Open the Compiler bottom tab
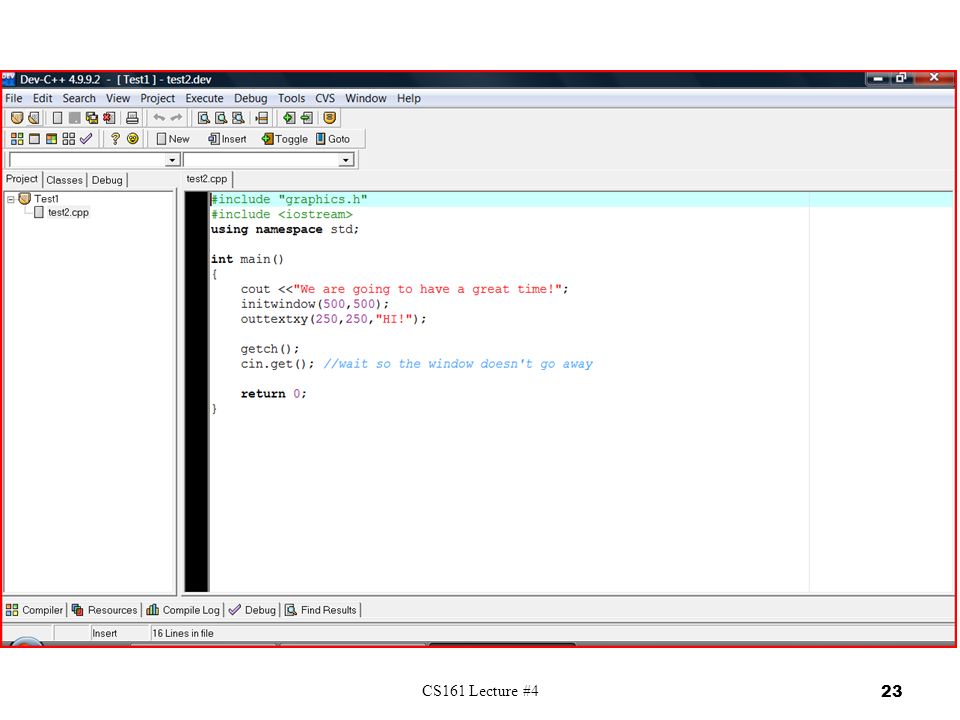Screen dimensions: 960x720 point(34,610)
